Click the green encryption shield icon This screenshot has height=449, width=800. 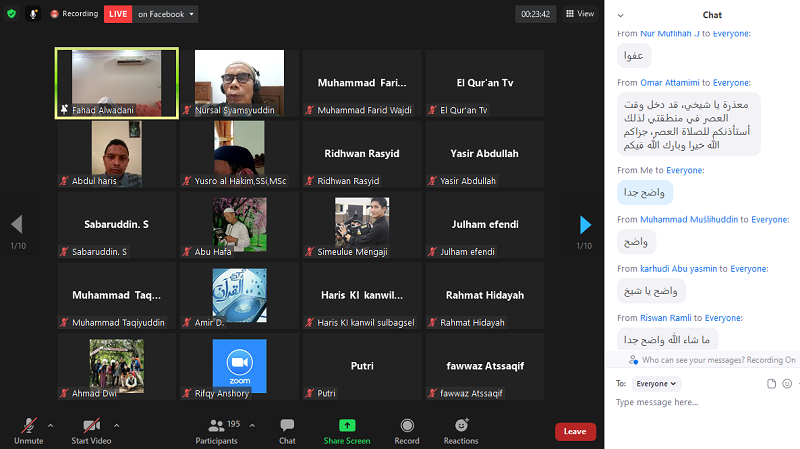(x=11, y=14)
